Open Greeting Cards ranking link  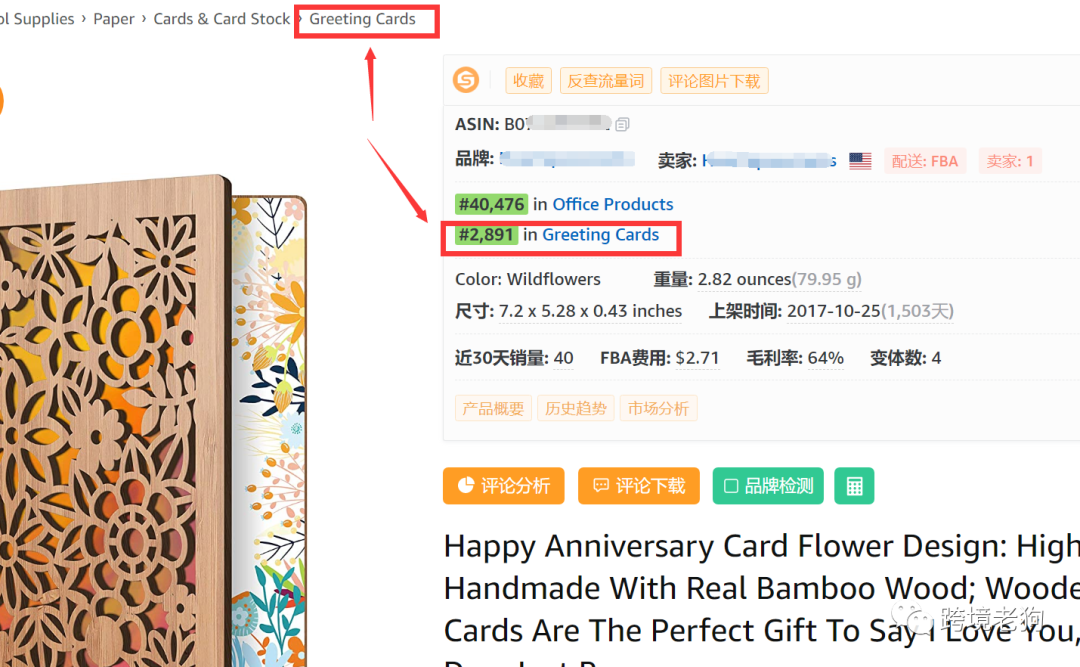coord(601,235)
